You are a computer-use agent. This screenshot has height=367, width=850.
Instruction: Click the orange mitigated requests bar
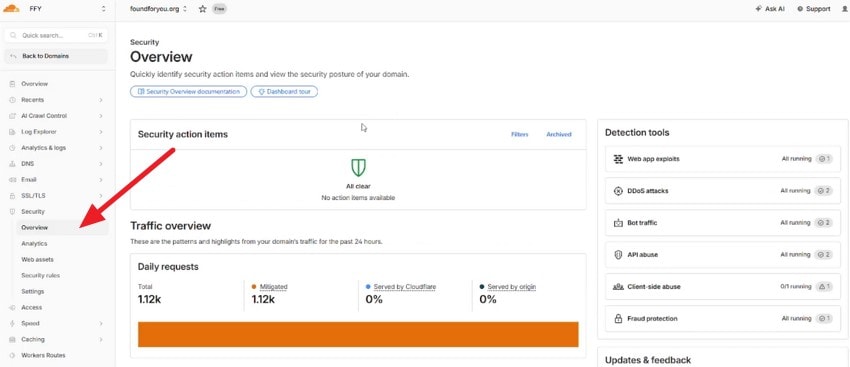tap(358, 334)
